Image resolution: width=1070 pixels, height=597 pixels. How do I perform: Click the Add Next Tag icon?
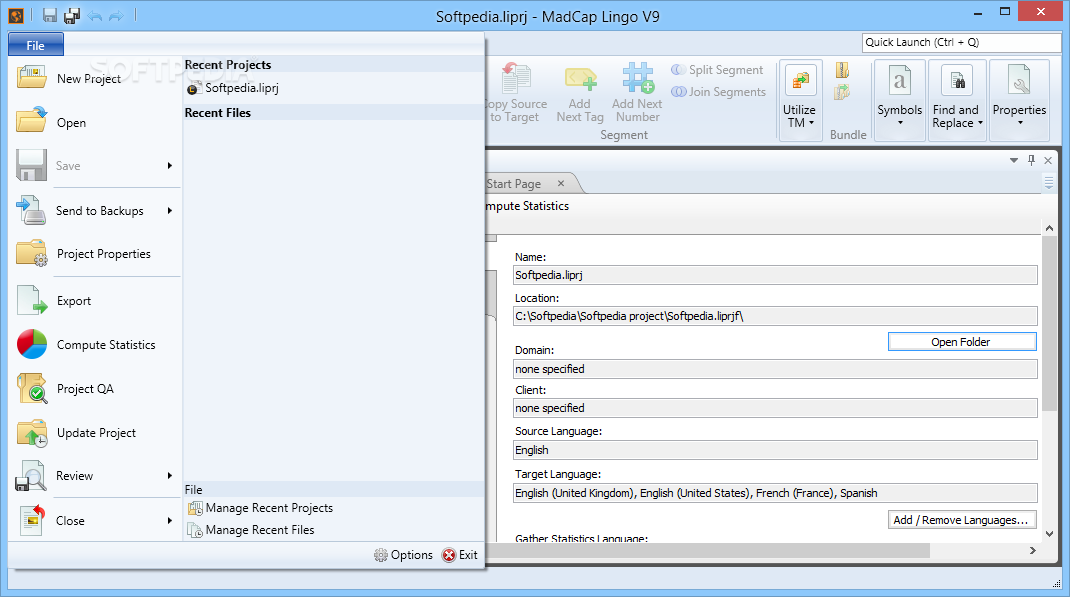580,78
